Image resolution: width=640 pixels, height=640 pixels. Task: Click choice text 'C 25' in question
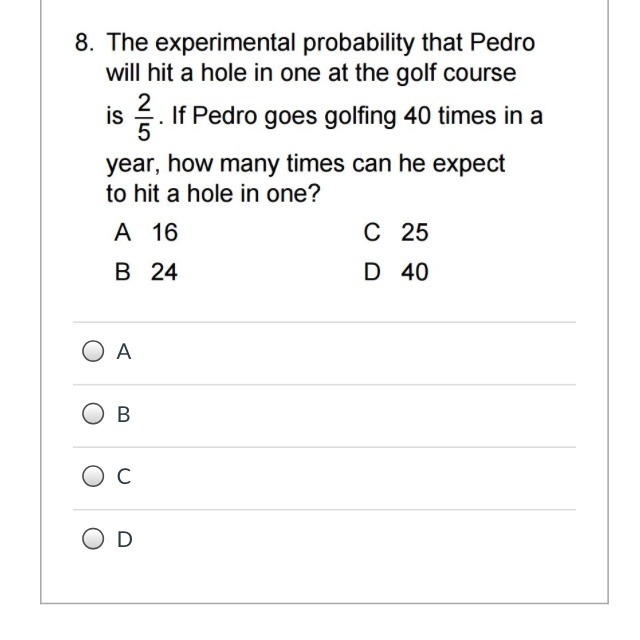click(396, 232)
